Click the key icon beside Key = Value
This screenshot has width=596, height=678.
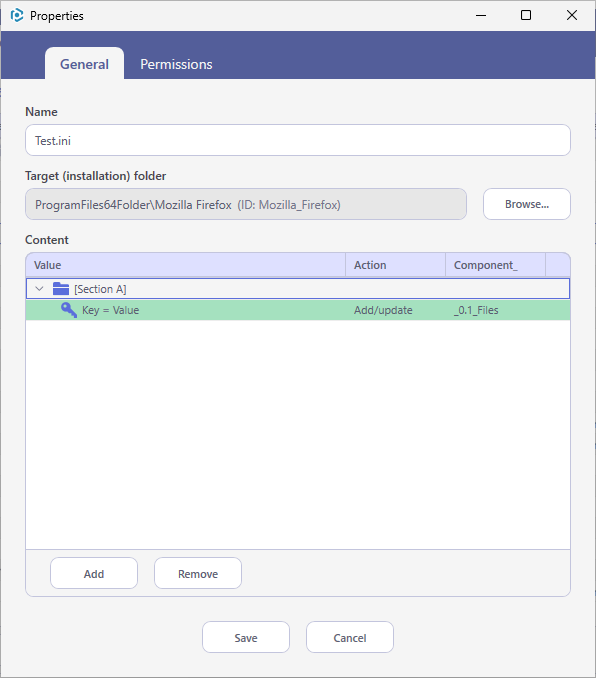(69, 310)
